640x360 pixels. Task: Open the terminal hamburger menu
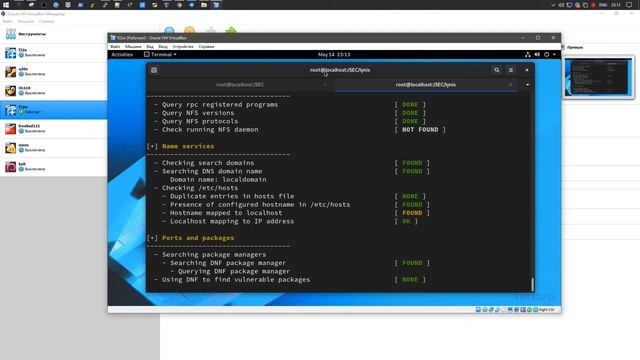coord(511,70)
